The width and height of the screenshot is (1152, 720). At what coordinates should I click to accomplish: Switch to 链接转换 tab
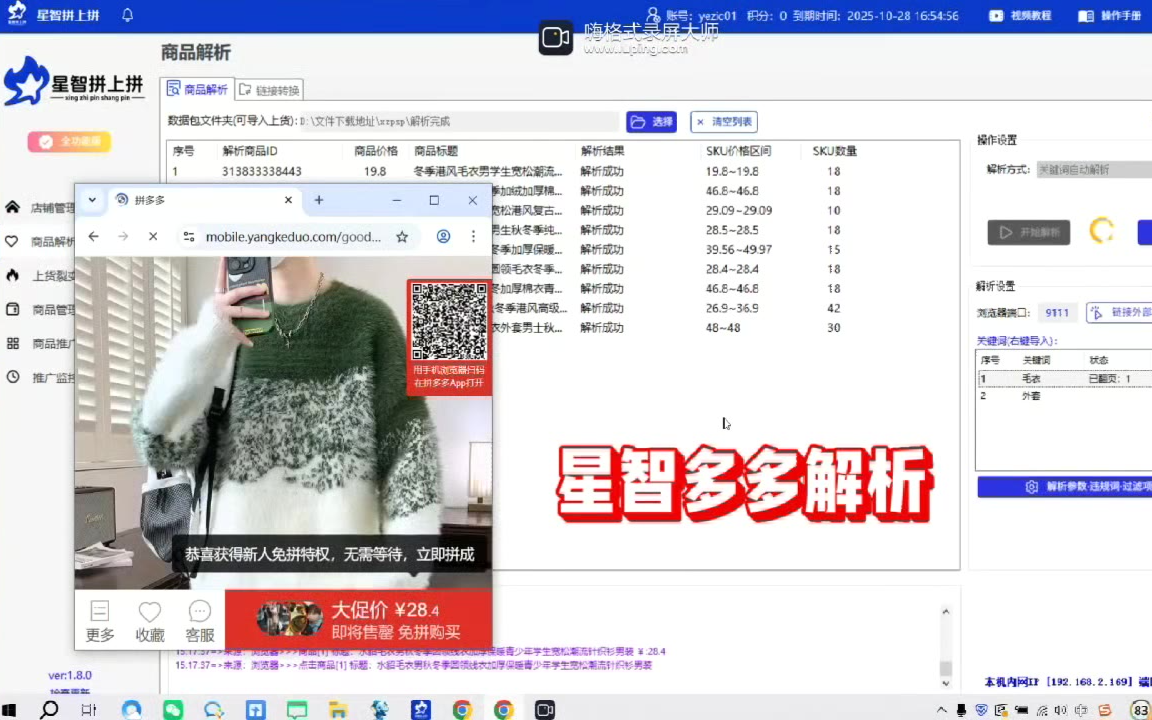click(x=270, y=90)
